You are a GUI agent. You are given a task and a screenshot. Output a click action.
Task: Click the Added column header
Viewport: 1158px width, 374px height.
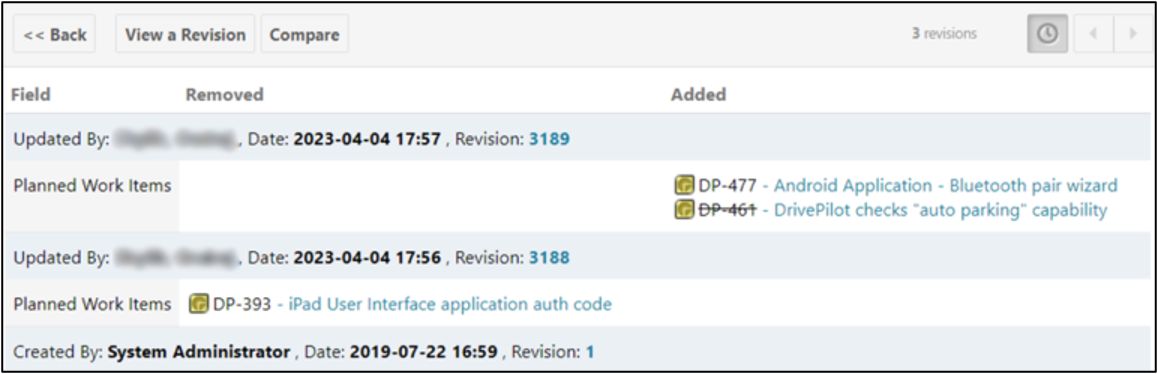[698, 95]
